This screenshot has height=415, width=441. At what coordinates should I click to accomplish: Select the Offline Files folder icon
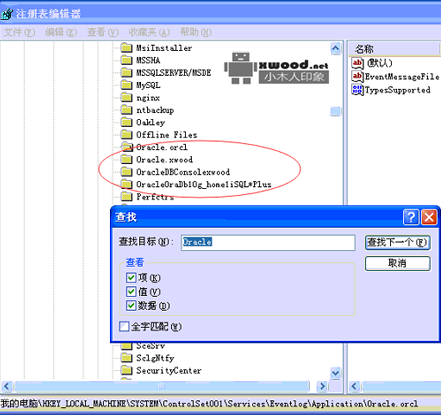pos(126,135)
